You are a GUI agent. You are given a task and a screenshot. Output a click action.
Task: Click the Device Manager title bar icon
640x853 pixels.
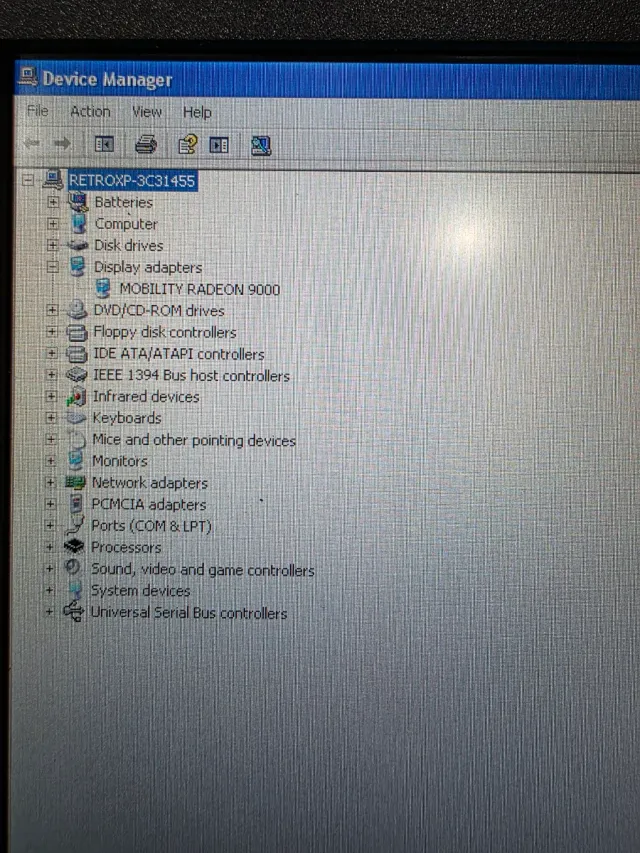27,77
